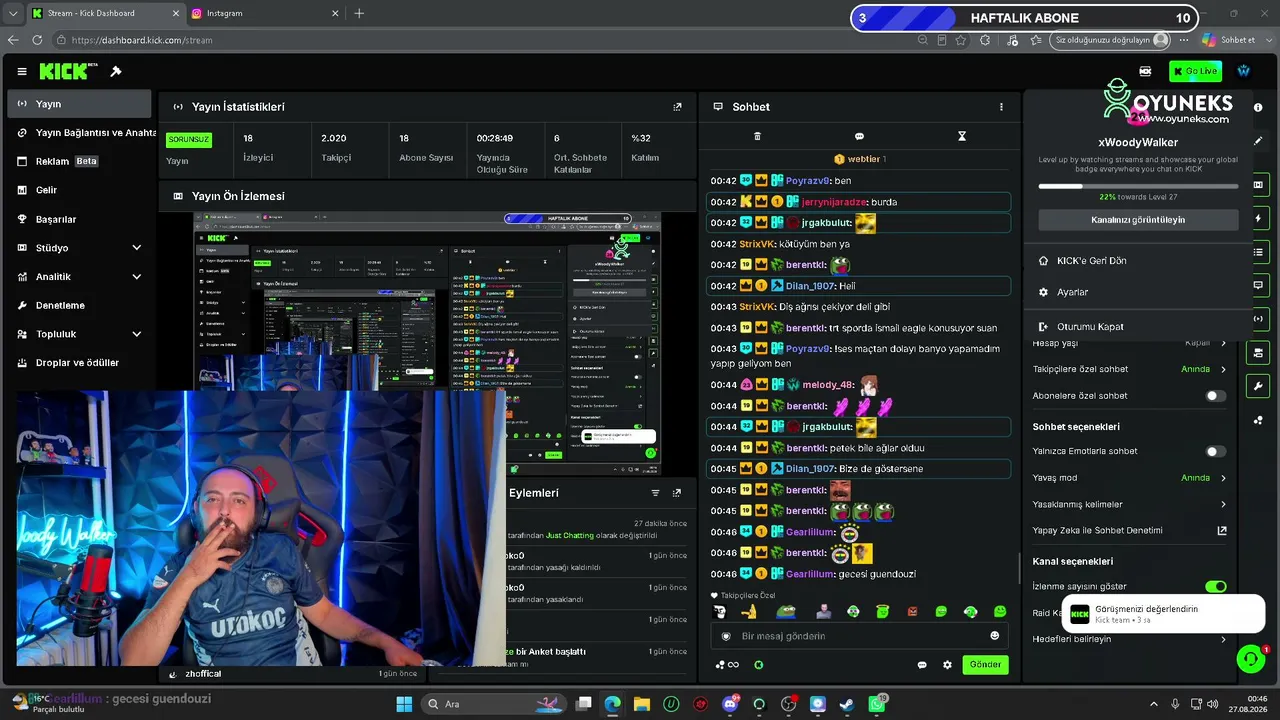Open Droplar ve ödüller in the sidebar
Viewport: 1280px width, 720px height.
pos(79,363)
